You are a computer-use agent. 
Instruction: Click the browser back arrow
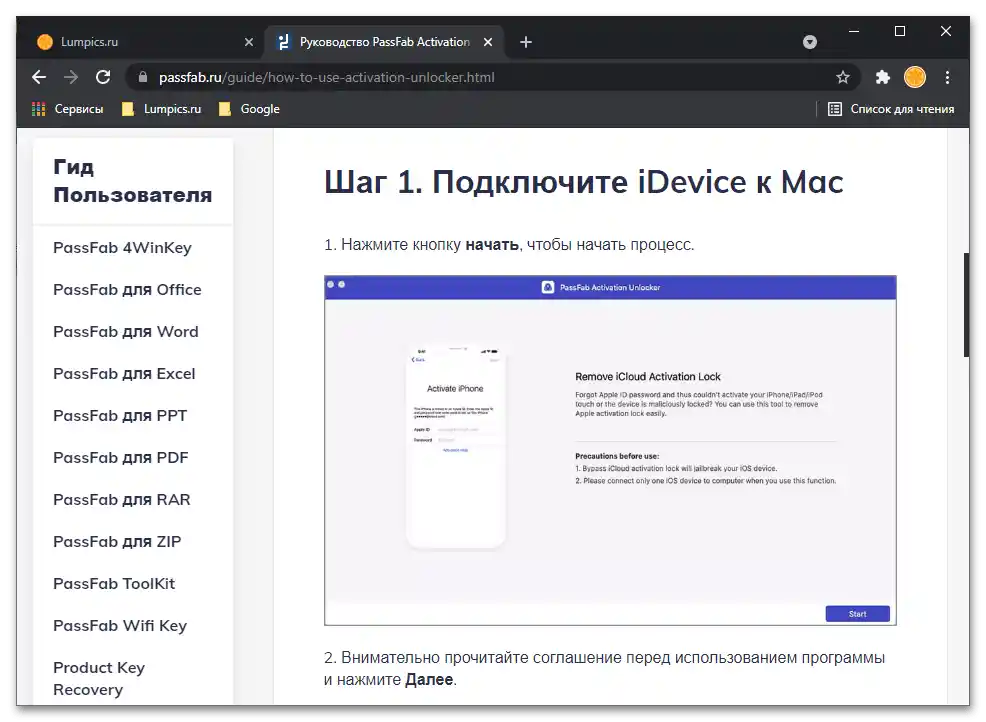click(39, 77)
